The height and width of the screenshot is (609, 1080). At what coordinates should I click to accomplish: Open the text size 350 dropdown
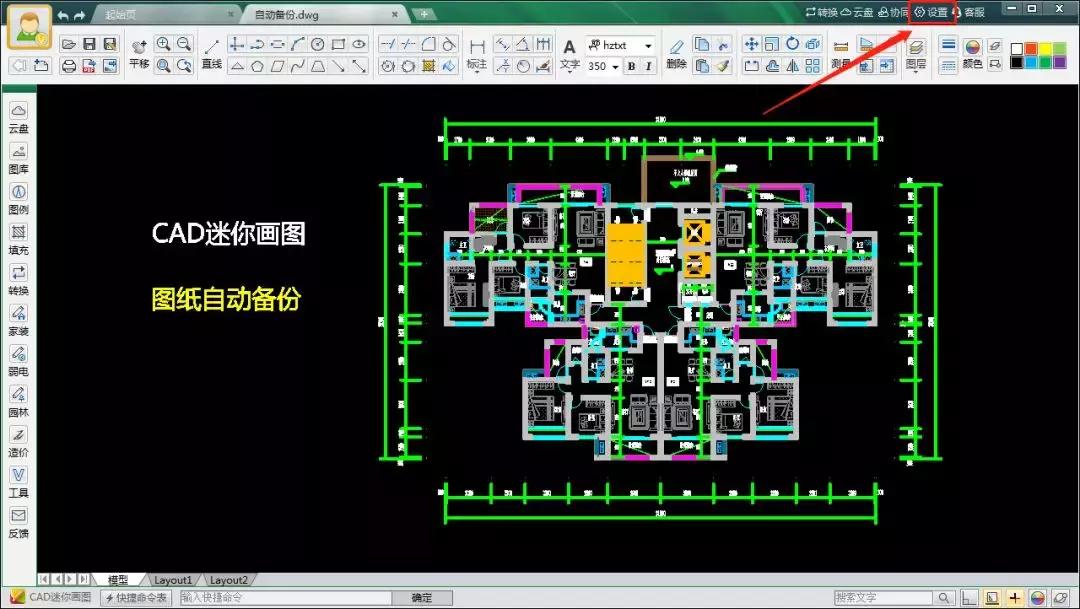(x=615, y=67)
